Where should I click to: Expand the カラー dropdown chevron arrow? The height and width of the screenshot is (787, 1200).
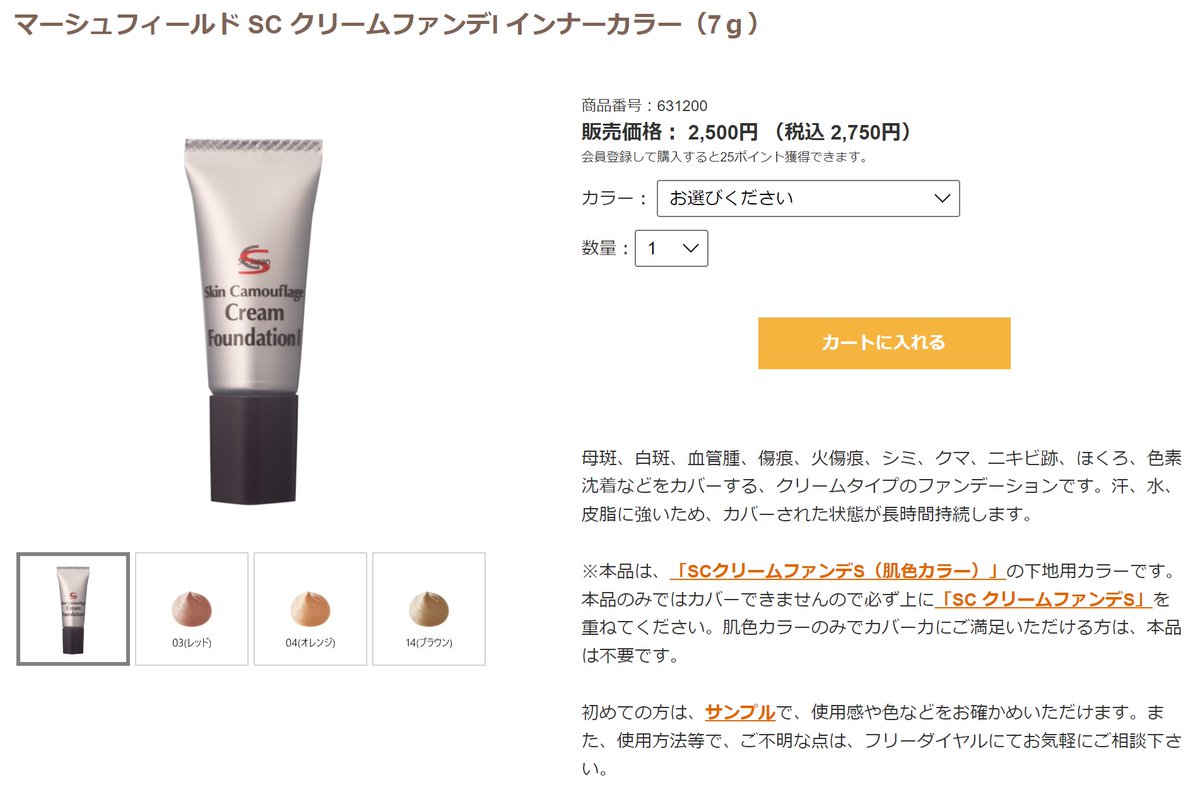click(941, 198)
